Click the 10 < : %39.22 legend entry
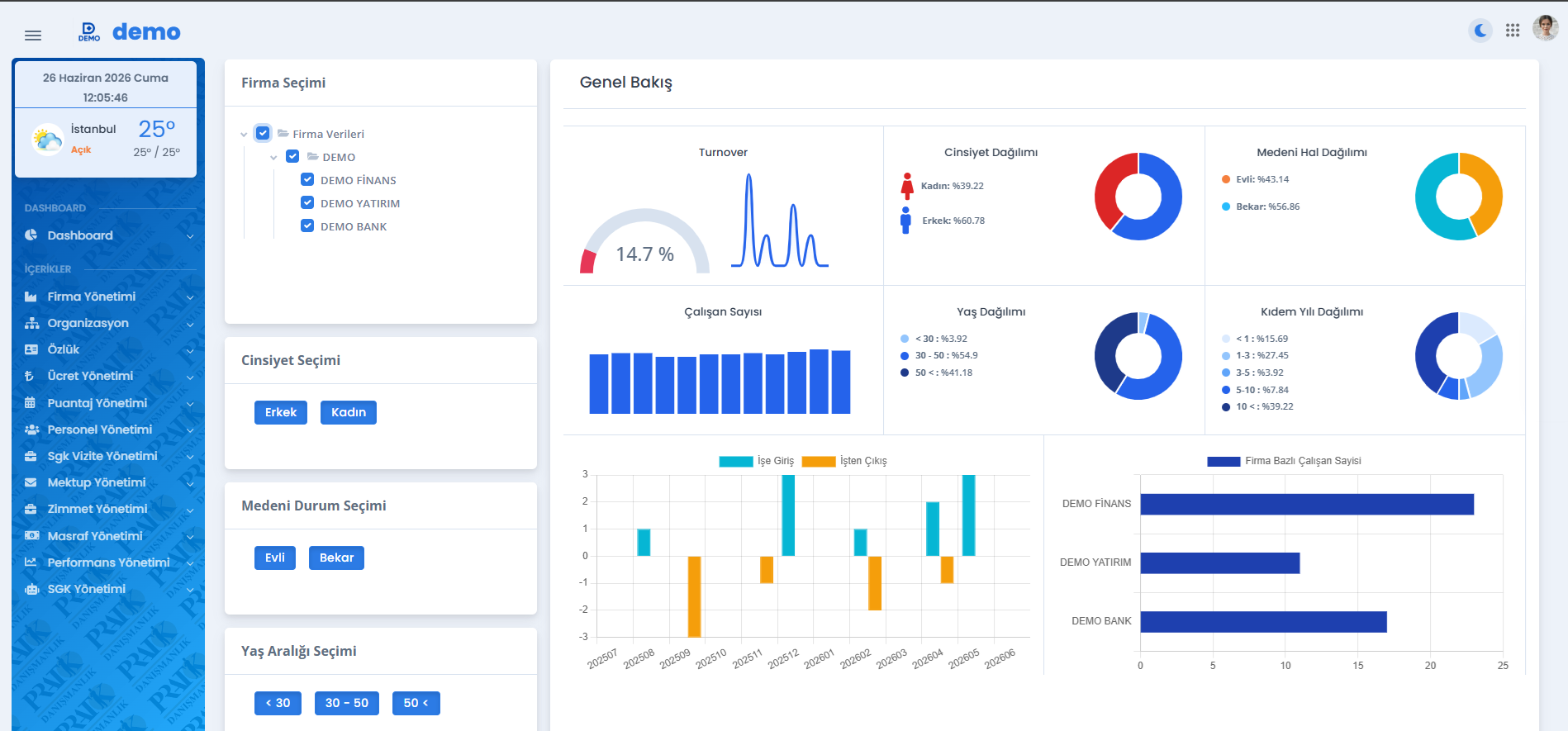Image resolution: width=1568 pixels, height=731 pixels. click(1257, 406)
